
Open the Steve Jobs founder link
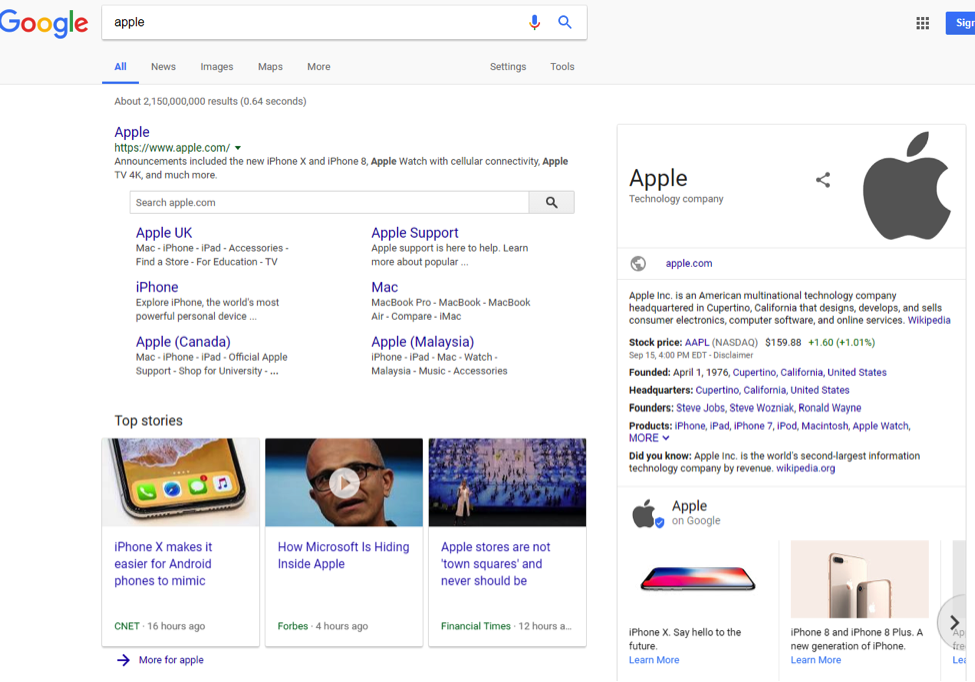pyautogui.click(x=700, y=408)
